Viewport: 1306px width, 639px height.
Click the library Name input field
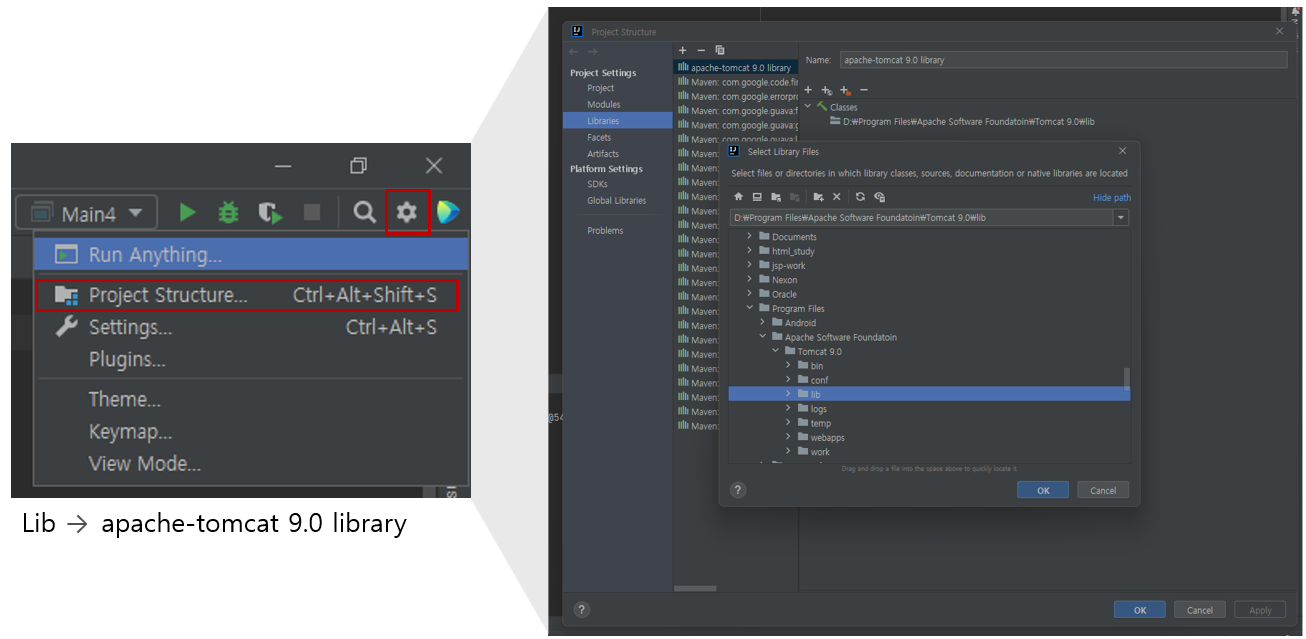coord(1063,60)
